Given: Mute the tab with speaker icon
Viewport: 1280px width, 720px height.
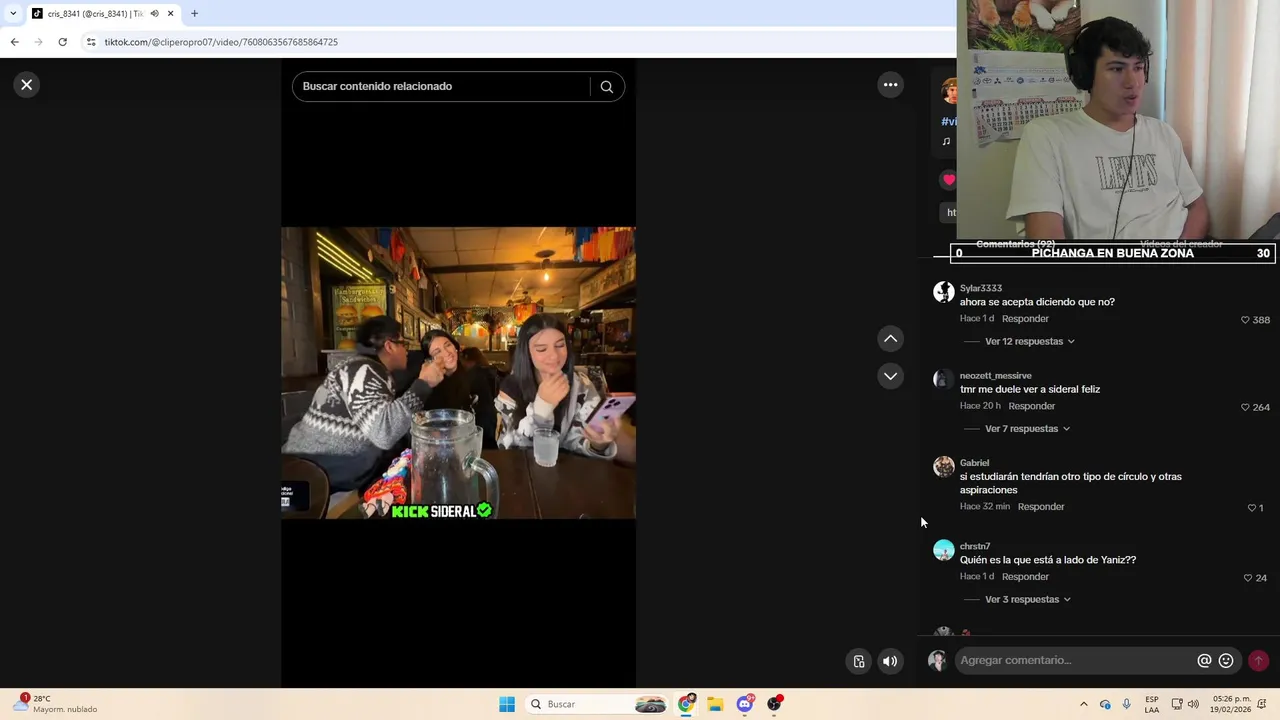Looking at the screenshot, I should [154, 14].
